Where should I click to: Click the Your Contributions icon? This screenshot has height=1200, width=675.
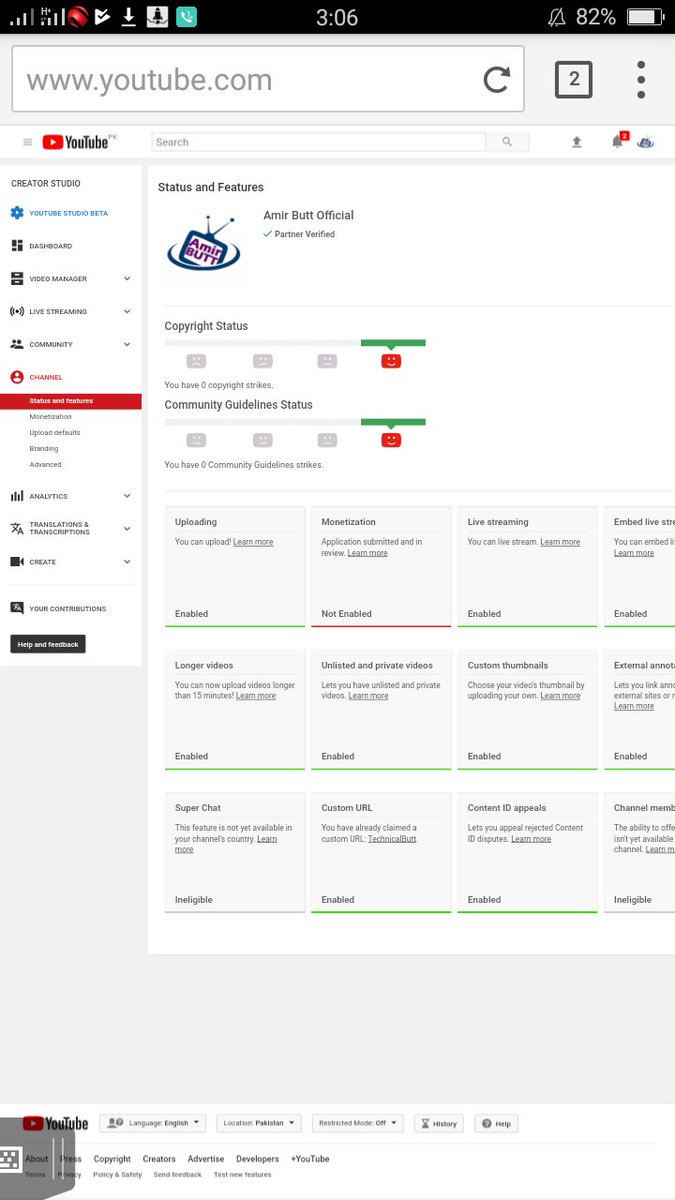tap(17, 608)
